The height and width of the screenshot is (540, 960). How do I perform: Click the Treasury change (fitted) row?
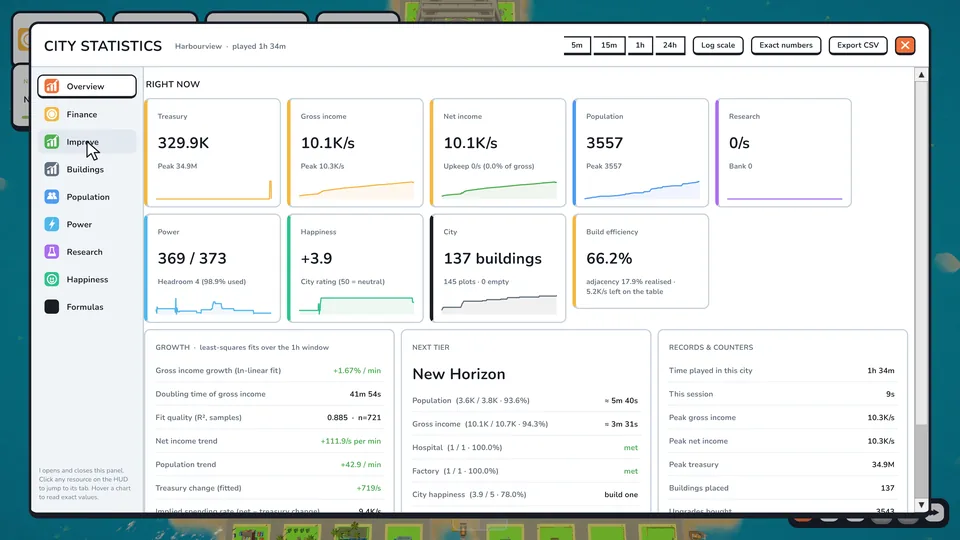click(x=268, y=488)
